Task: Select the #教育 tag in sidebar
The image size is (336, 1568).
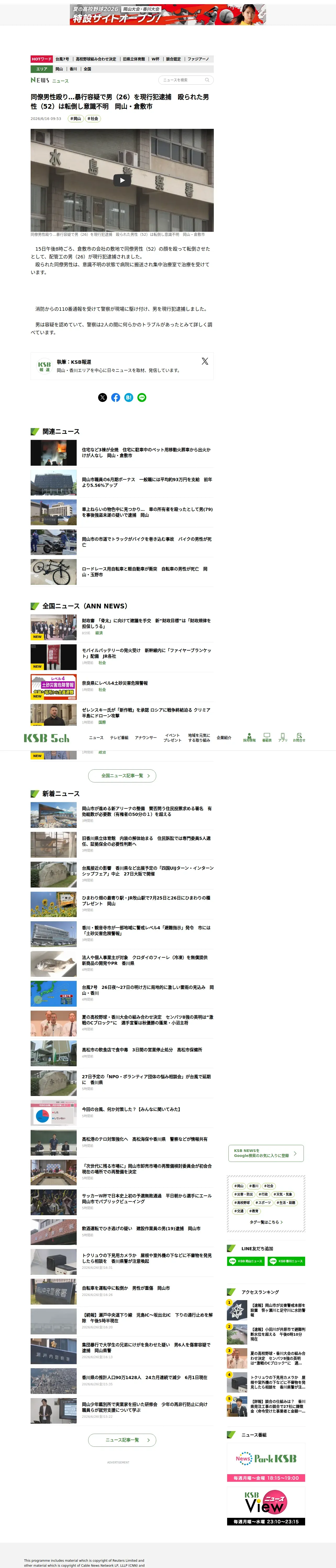Action: click(x=254, y=1211)
